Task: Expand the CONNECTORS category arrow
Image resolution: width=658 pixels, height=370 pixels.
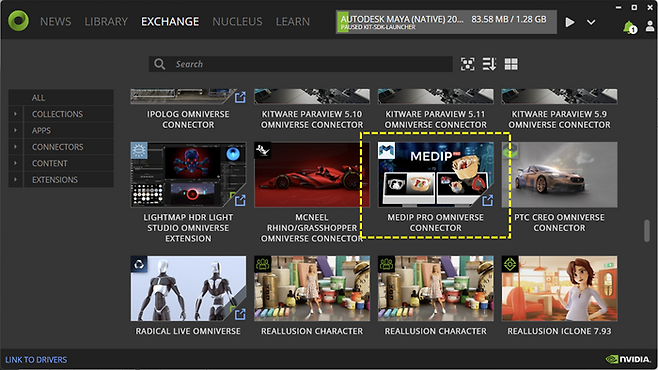Action: tap(16, 147)
